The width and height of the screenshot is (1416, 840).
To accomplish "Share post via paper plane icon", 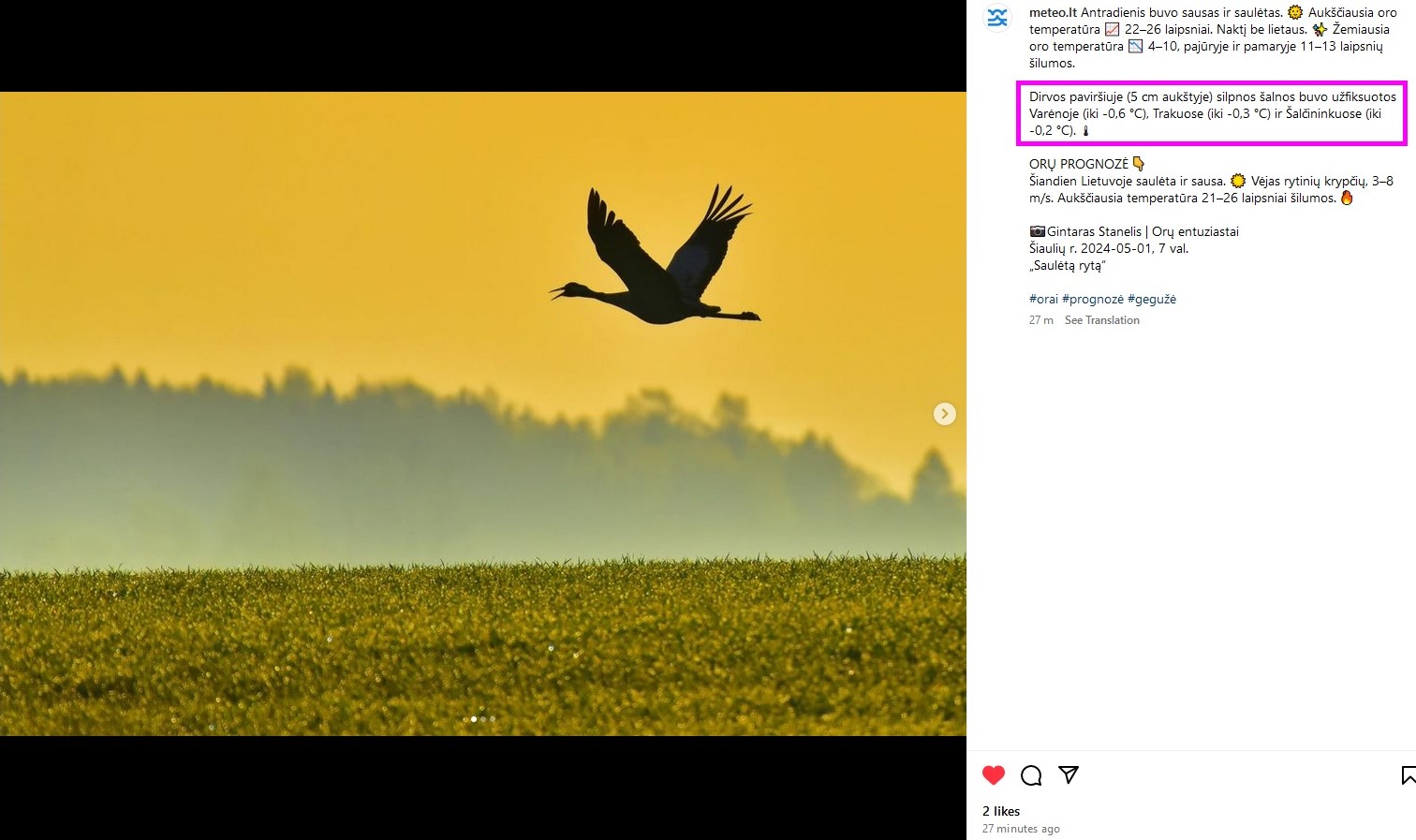I will (x=1069, y=774).
